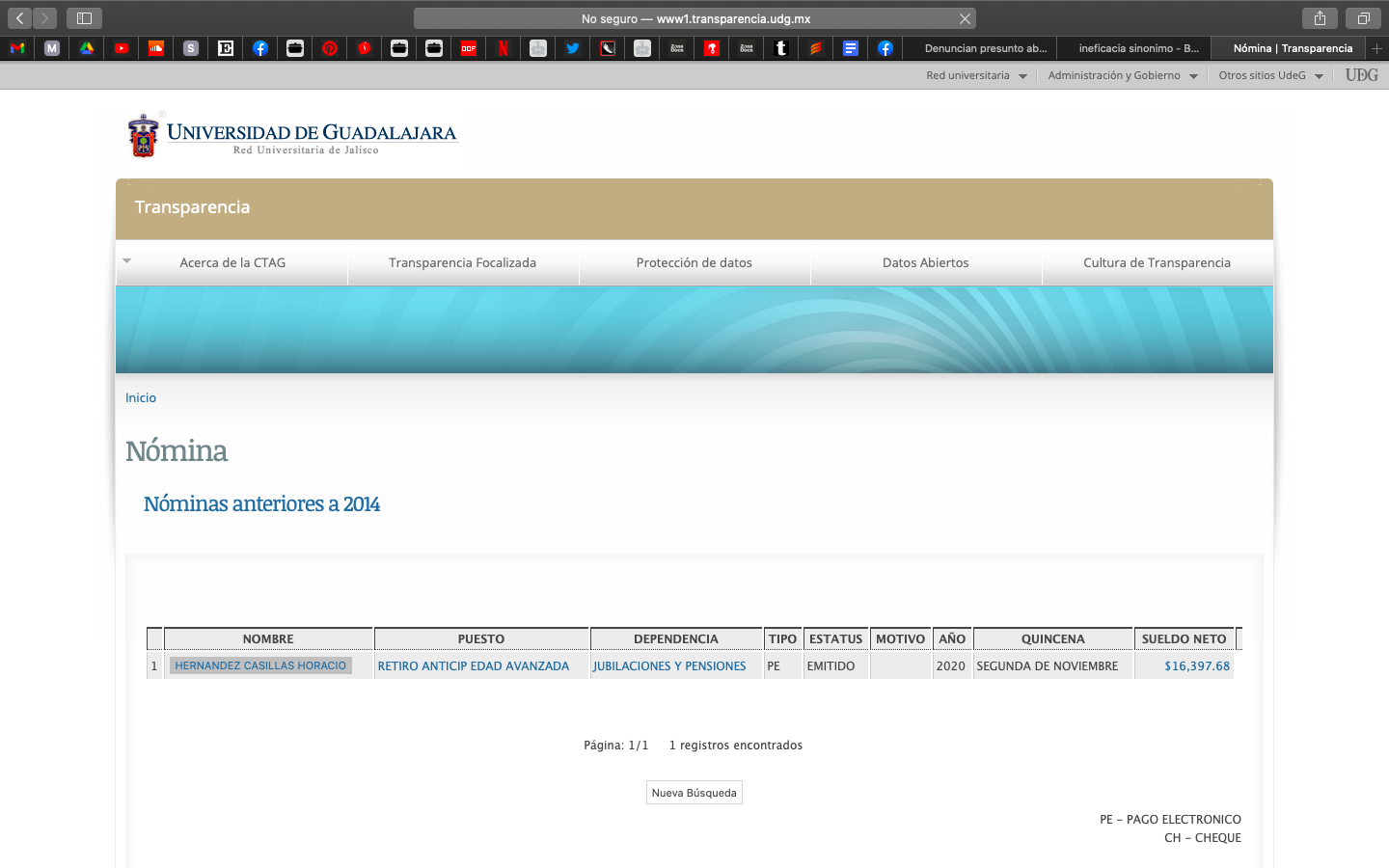1389x868 pixels.
Task: Expand the Otros sitios UdeG dropdown
Action: pyautogui.click(x=1270, y=75)
